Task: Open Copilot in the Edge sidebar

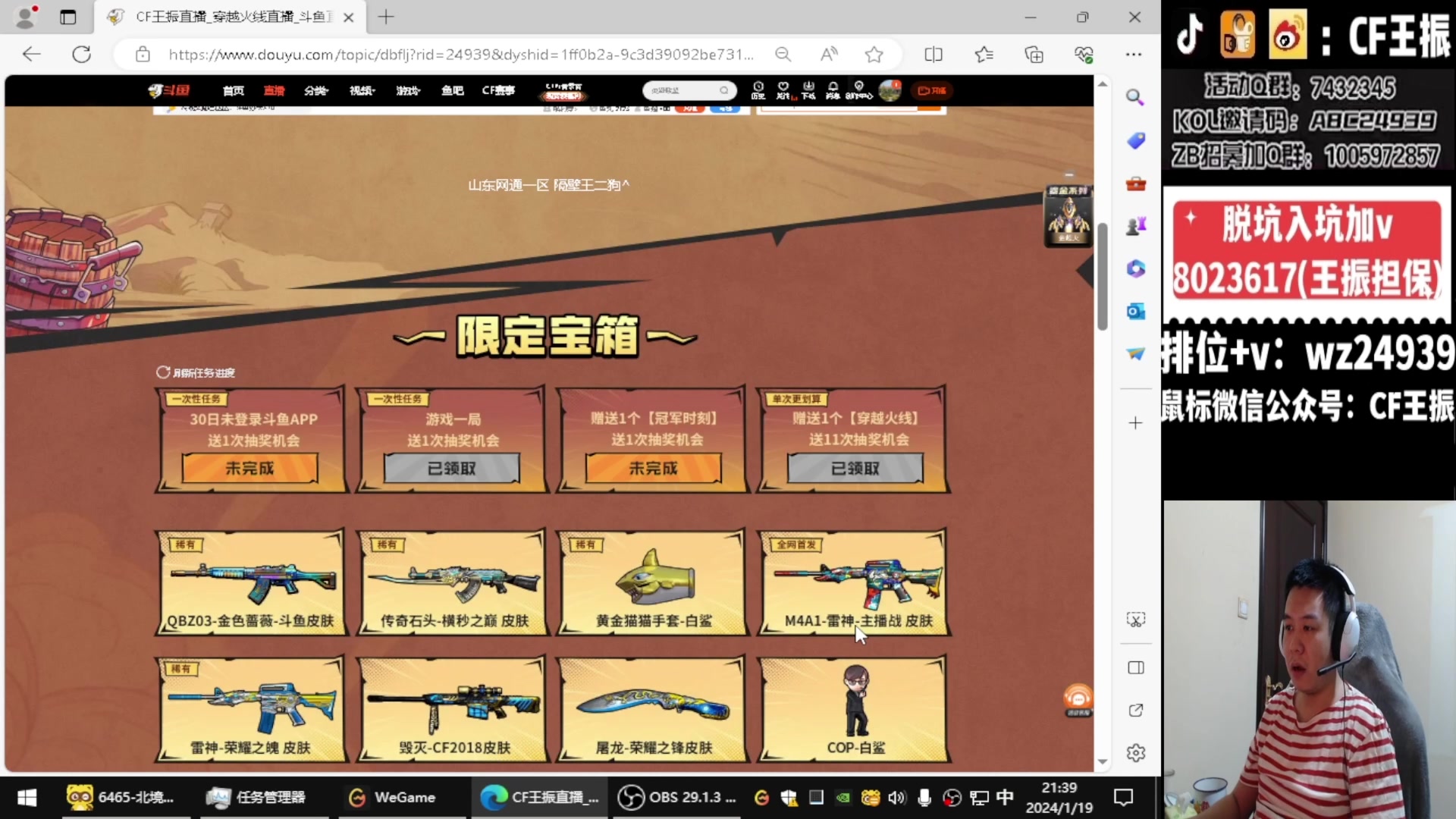Action: point(1135,268)
